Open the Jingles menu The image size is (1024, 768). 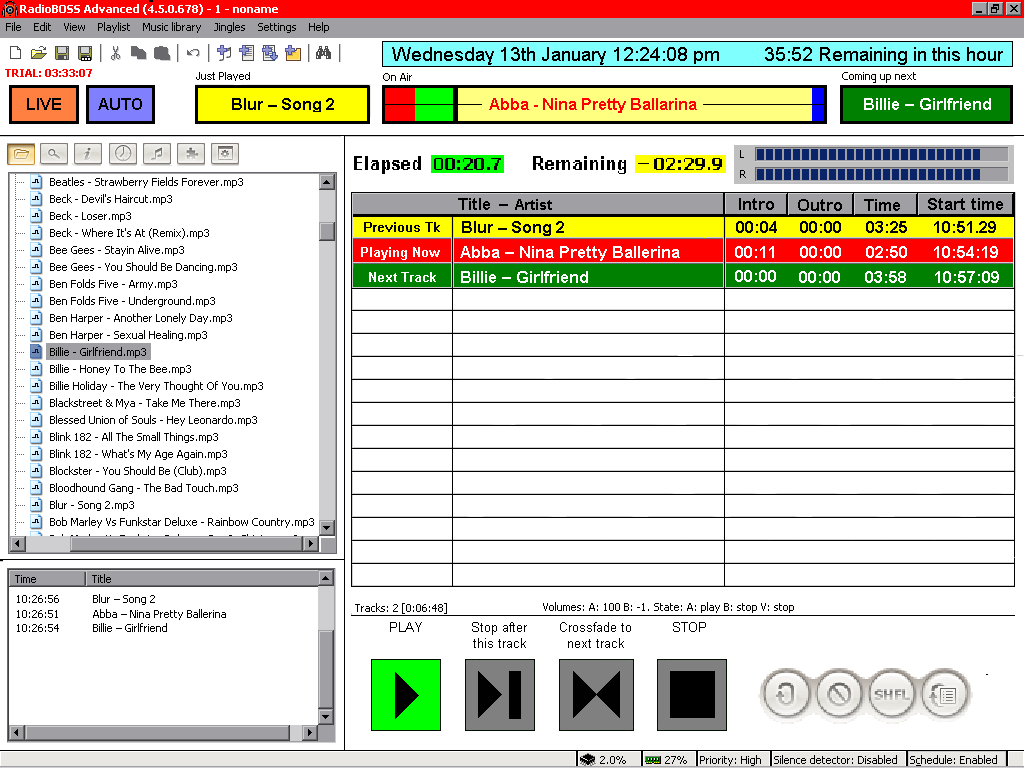point(229,27)
